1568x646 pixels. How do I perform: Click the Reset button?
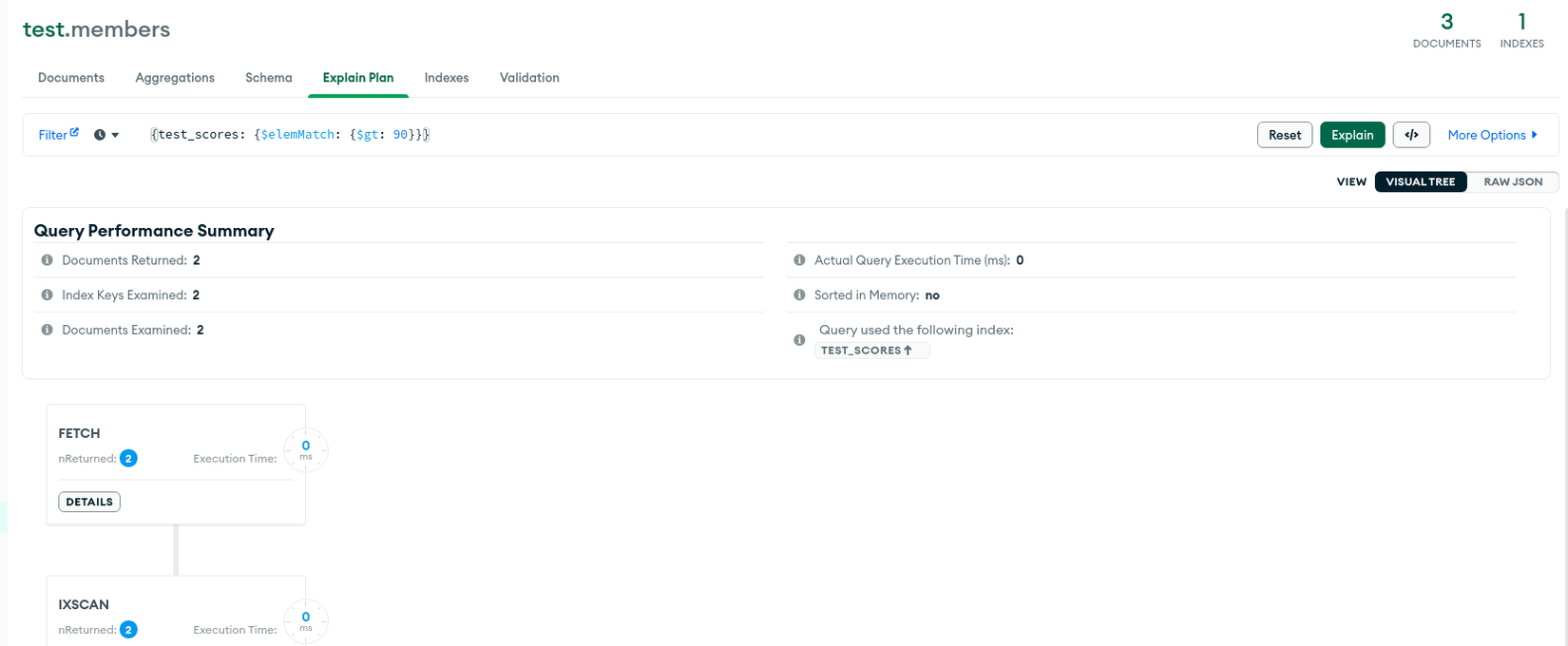point(1285,135)
